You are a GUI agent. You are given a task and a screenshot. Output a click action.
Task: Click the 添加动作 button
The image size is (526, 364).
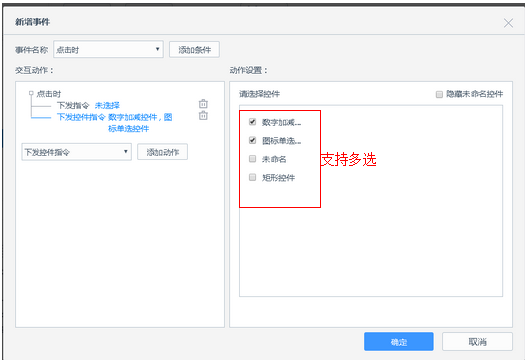coord(162,152)
